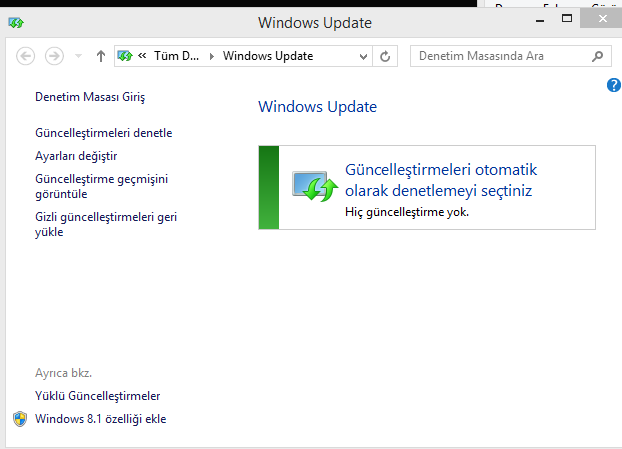The height and width of the screenshot is (449, 622).
Task: Expand the breadcrumb arrow after 'Tüm D...'
Action: point(212,56)
